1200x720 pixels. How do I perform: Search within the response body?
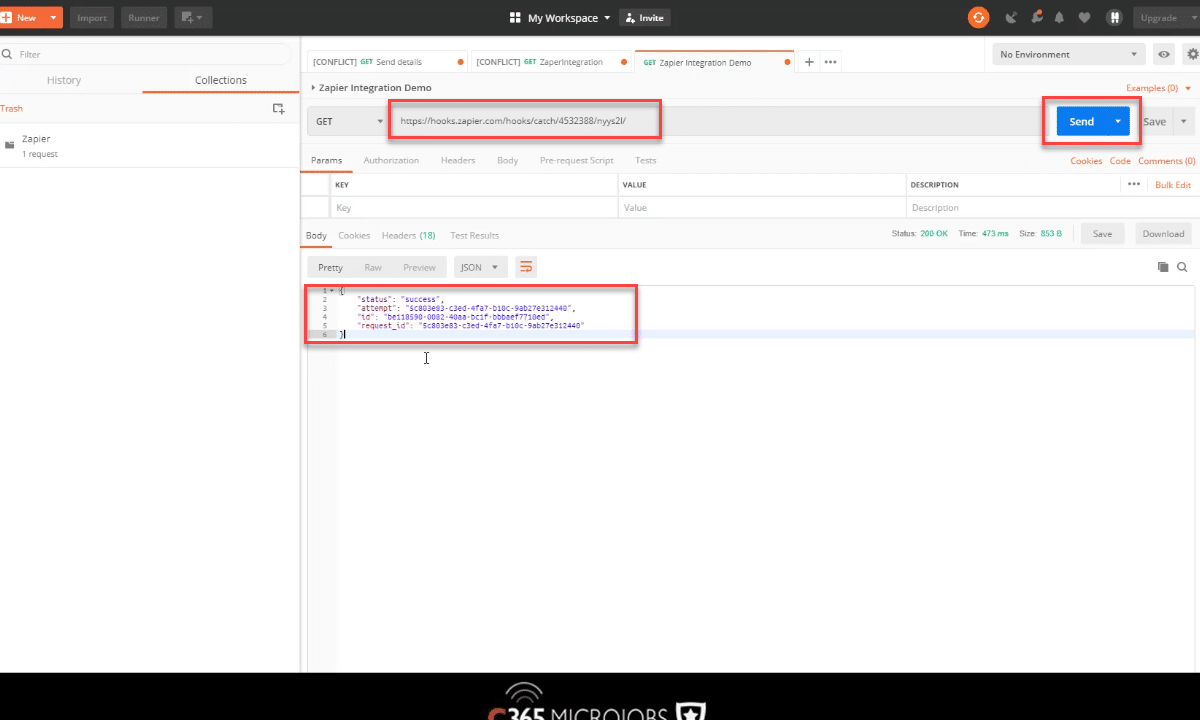click(x=1182, y=267)
